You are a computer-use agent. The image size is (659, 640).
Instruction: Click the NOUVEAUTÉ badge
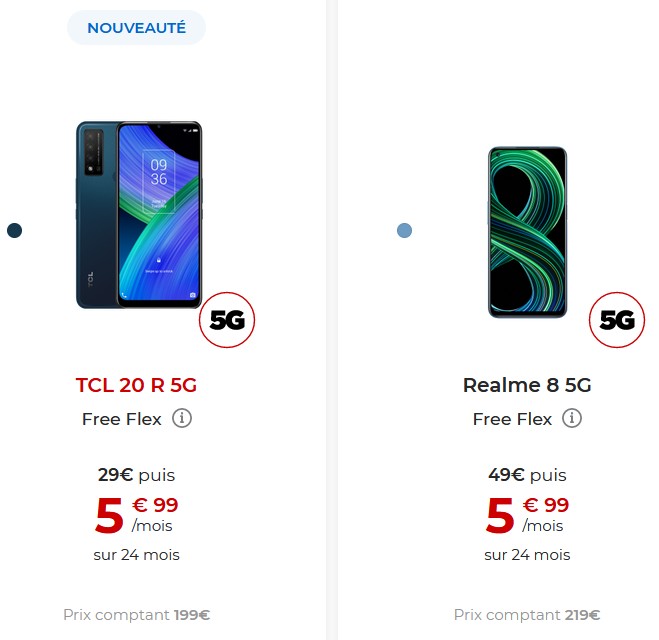click(136, 28)
